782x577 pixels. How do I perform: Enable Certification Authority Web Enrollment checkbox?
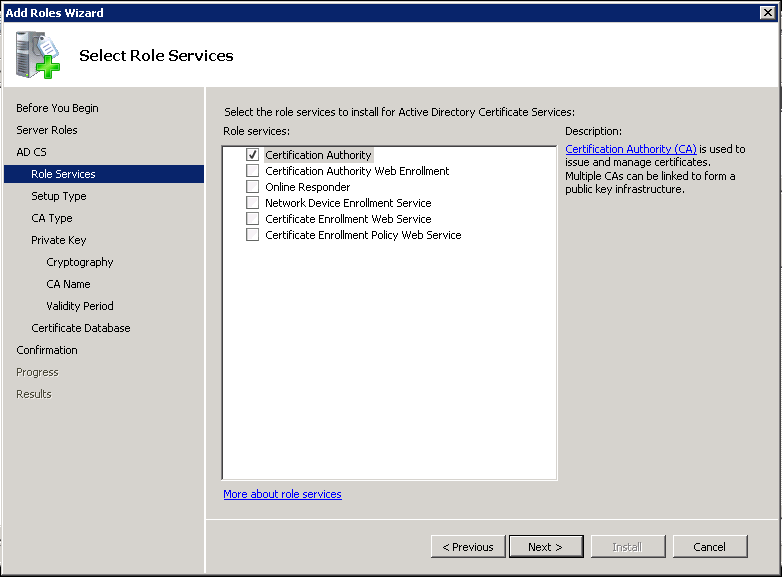click(x=252, y=171)
